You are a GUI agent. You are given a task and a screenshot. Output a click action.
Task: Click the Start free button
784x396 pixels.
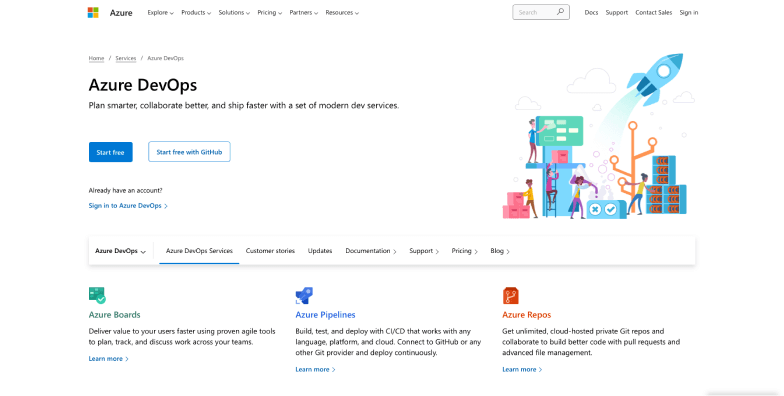110,152
